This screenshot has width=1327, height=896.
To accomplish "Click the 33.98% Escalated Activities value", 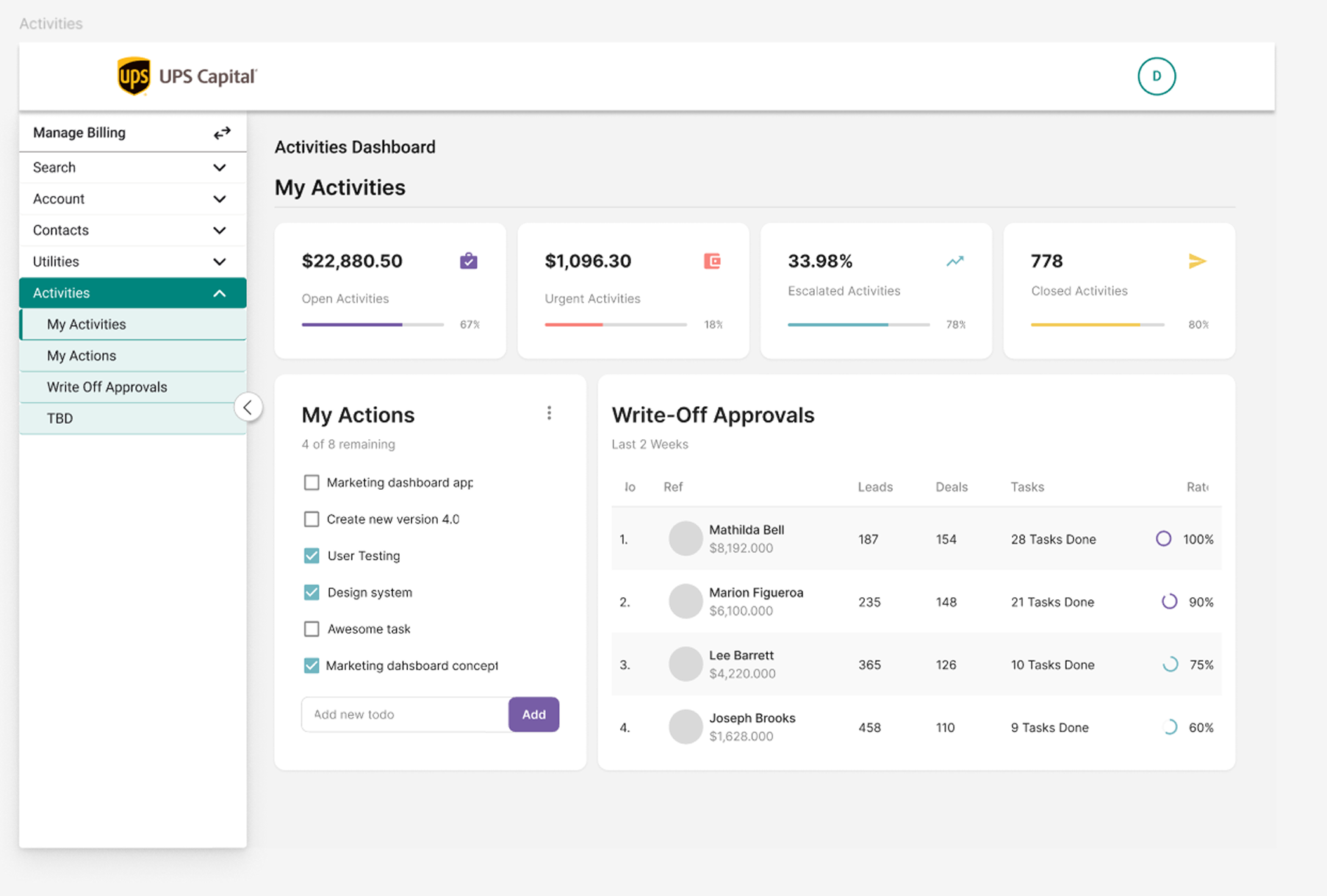I will pos(820,261).
